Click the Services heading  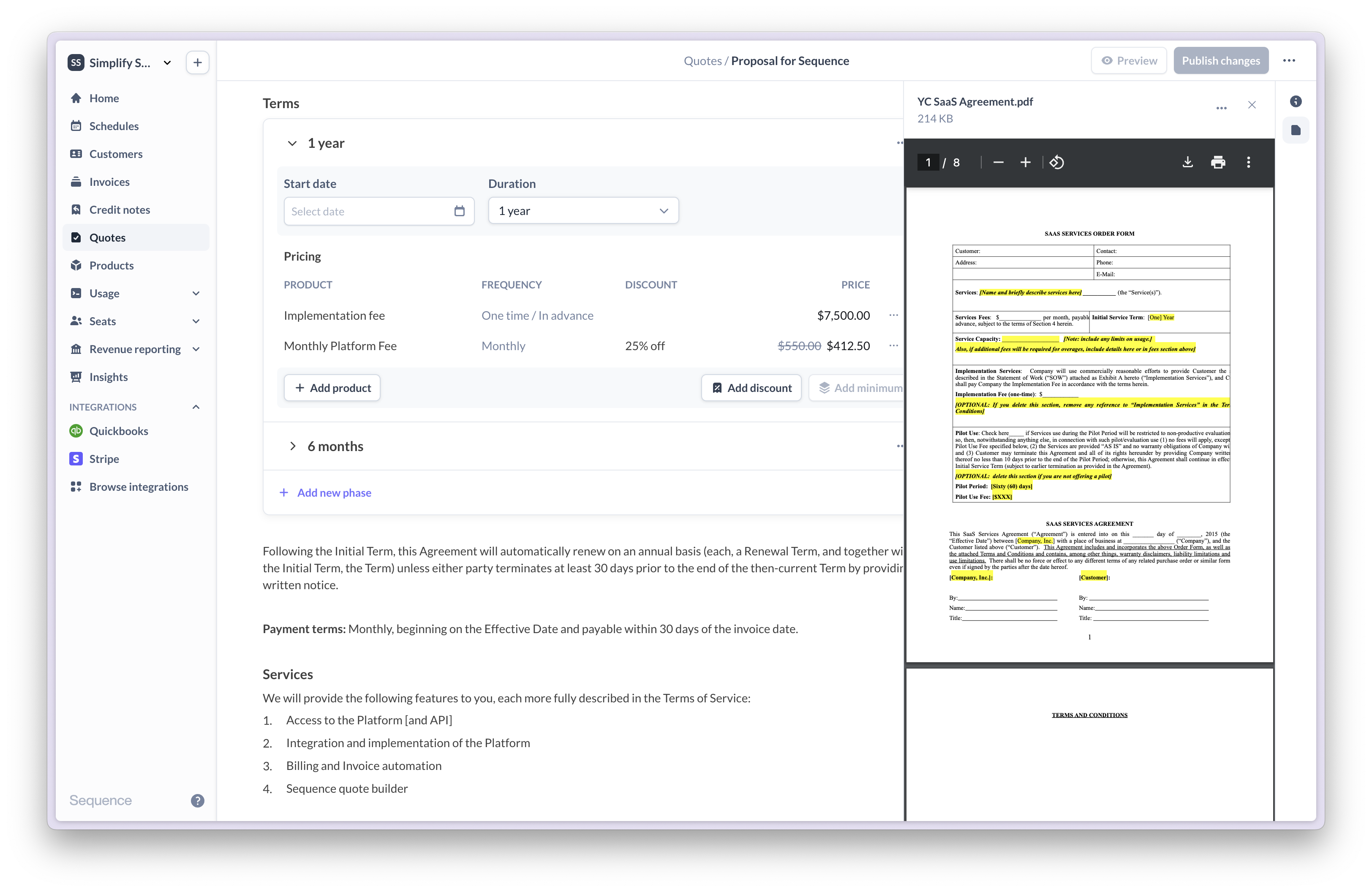(x=288, y=674)
